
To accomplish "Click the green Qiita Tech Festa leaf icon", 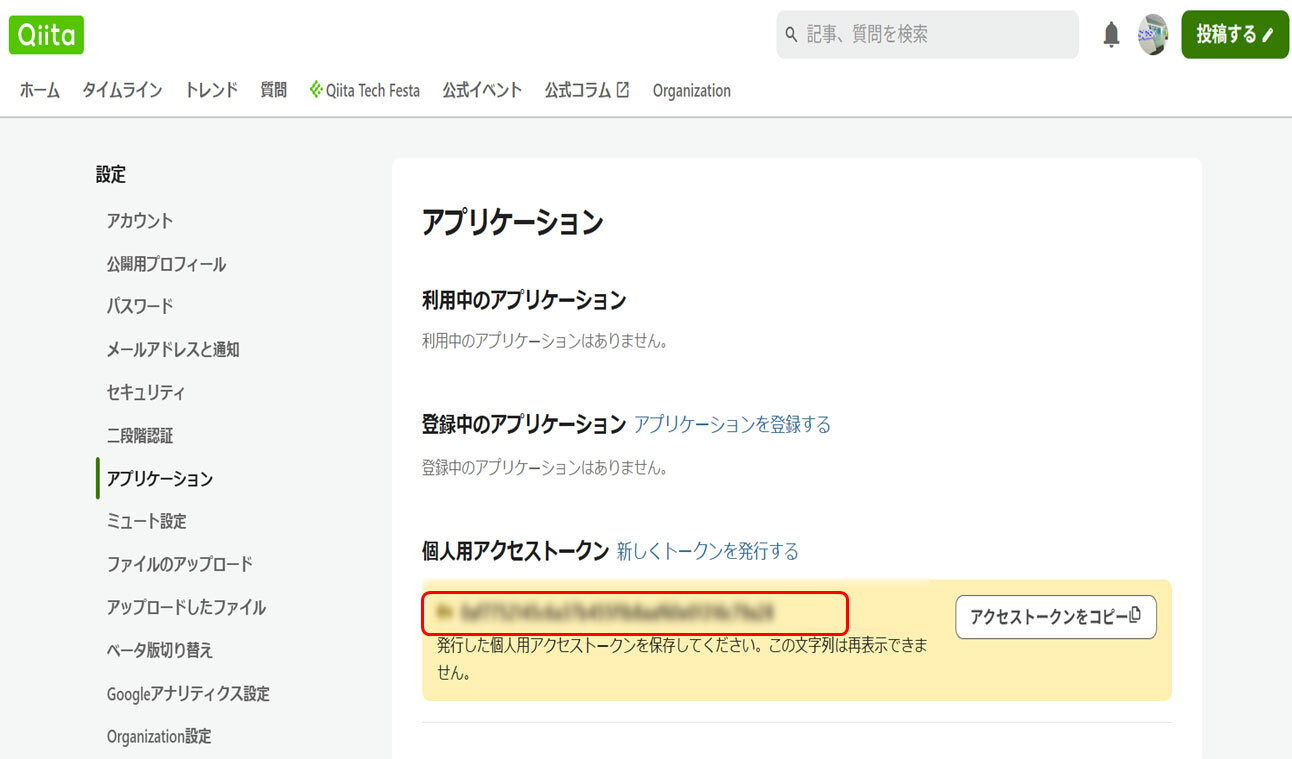I will click(315, 88).
